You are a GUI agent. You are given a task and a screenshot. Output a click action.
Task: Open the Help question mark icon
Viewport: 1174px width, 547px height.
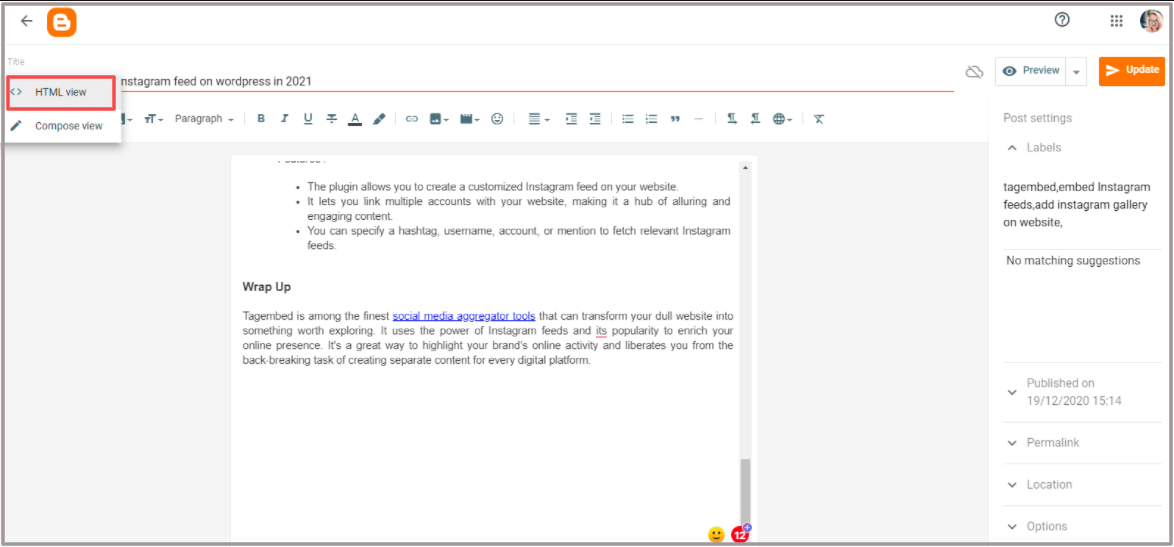point(1062,20)
